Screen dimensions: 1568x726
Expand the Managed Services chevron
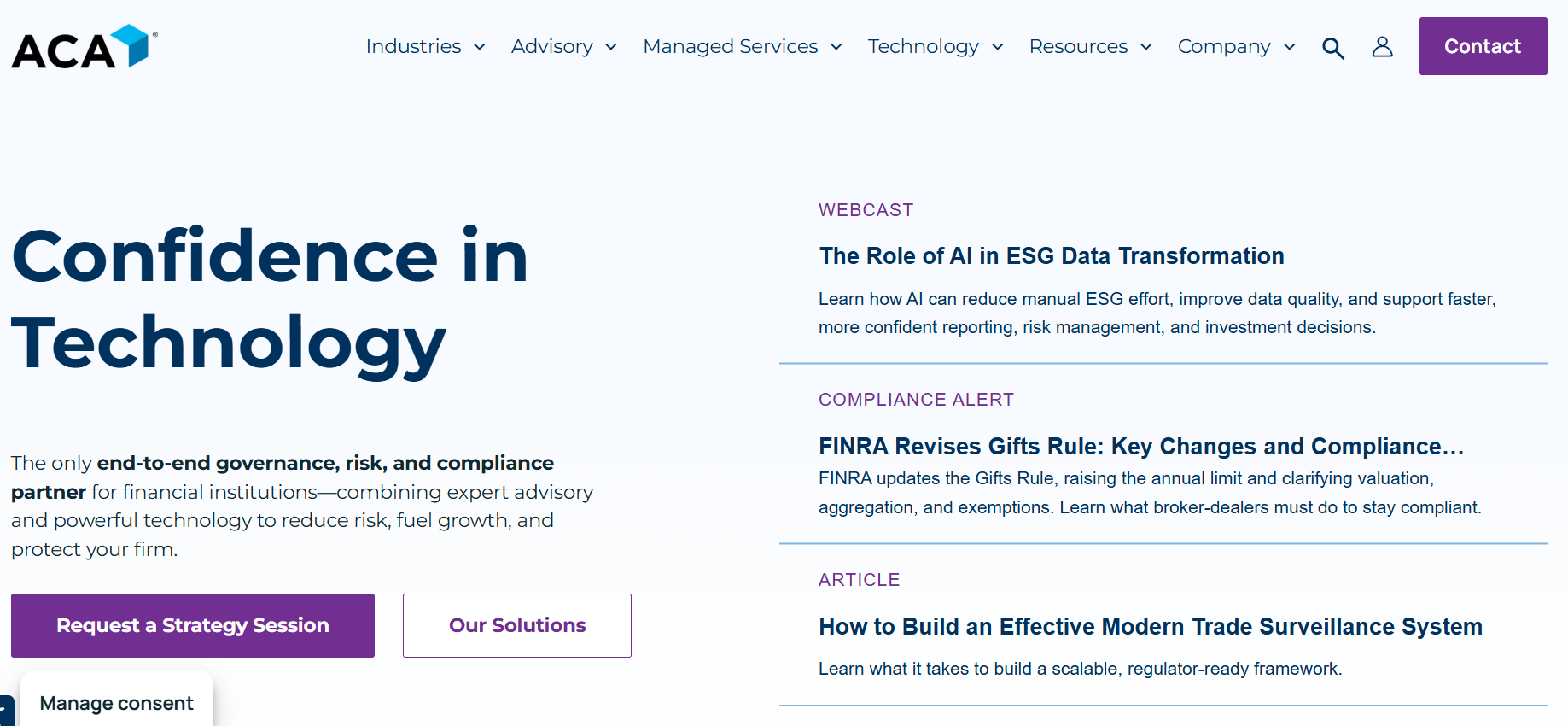(x=836, y=47)
